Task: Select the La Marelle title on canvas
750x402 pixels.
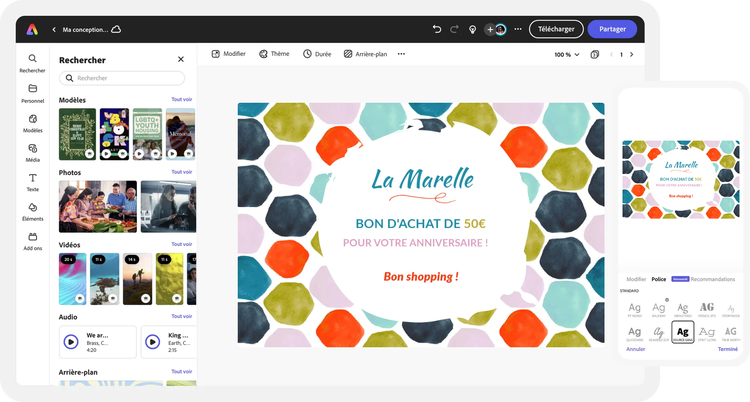Action: pyautogui.click(x=422, y=180)
